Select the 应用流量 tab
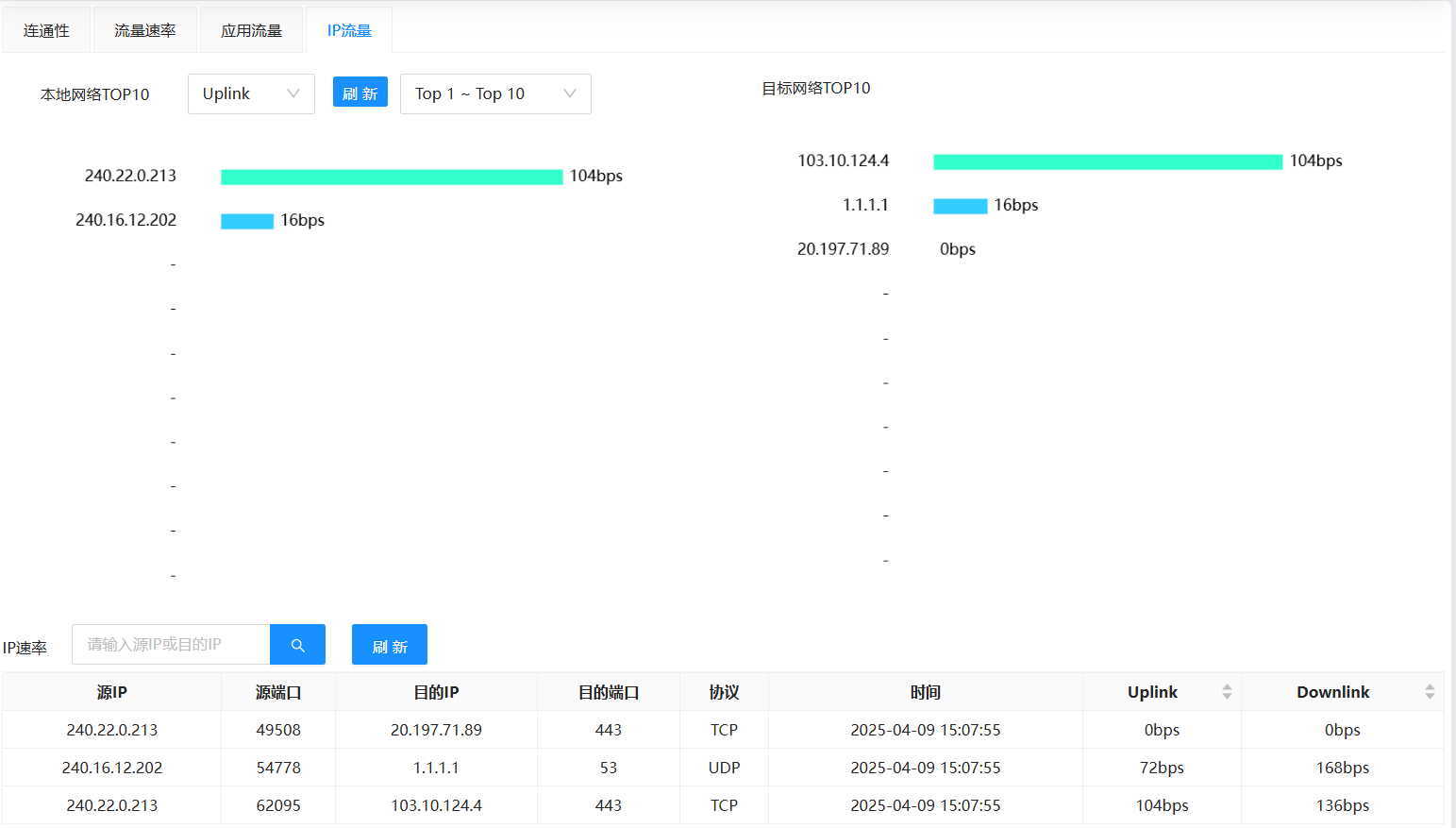 pyautogui.click(x=251, y=31)
